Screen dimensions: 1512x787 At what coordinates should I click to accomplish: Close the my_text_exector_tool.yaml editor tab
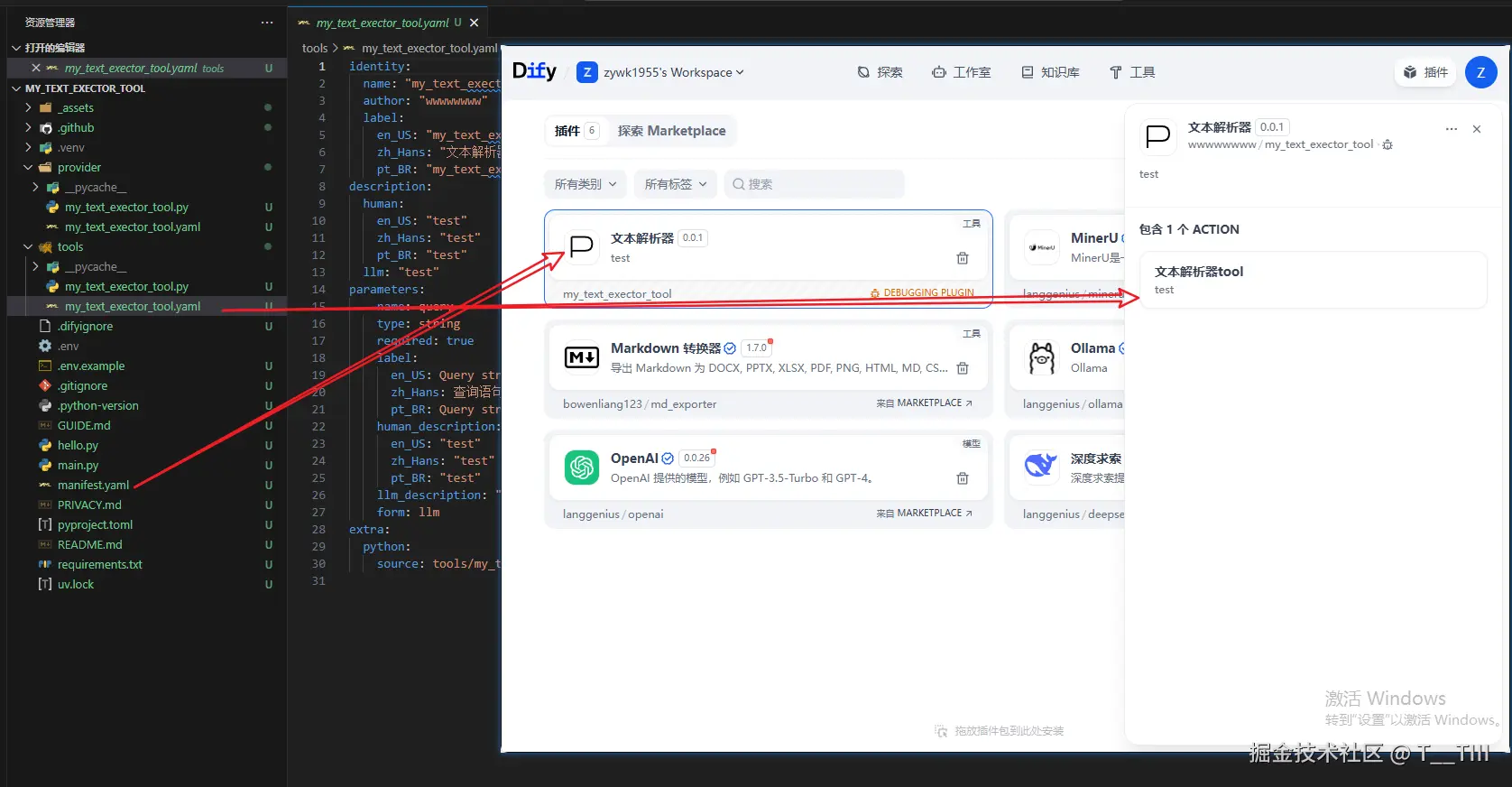475,23
